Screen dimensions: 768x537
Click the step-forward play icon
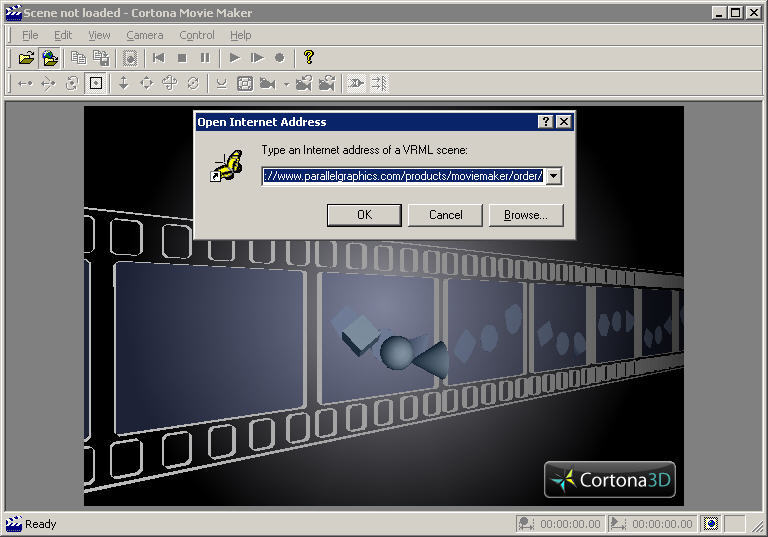tap(257, 58)
